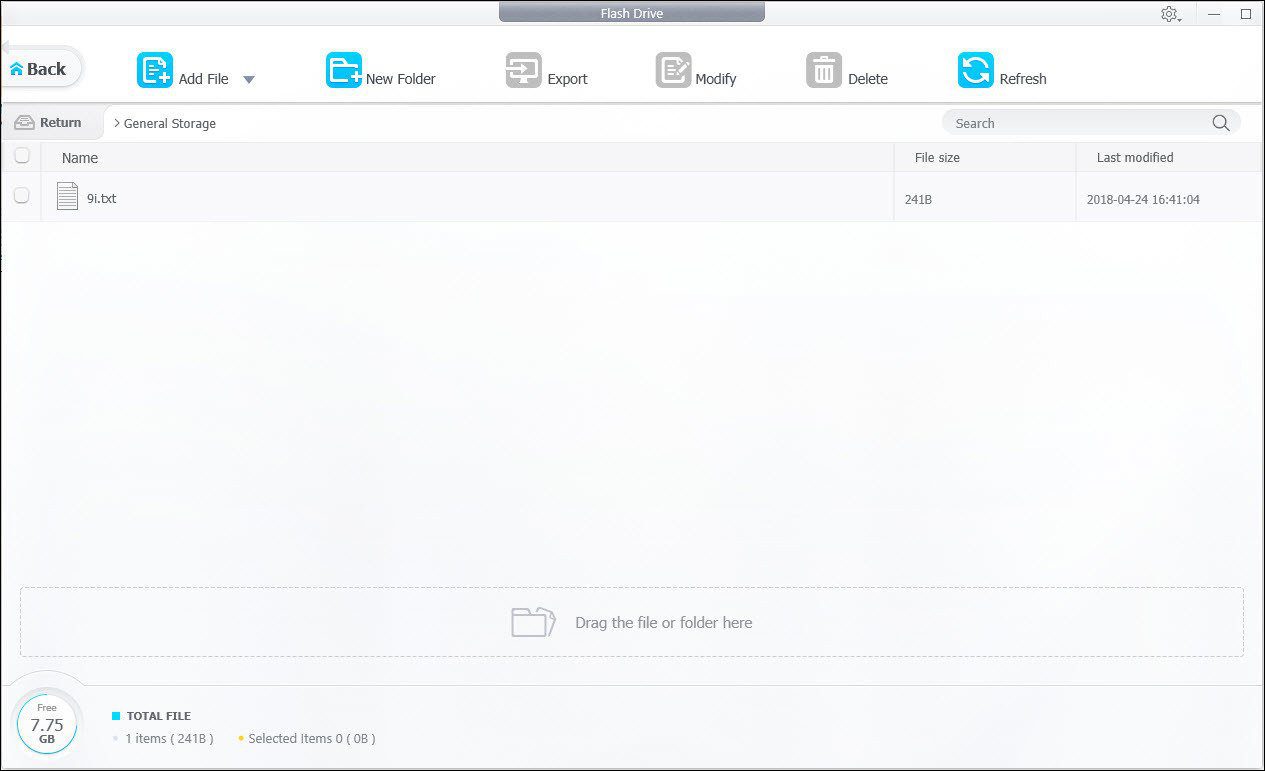Tick the checkbox for 9i.txt
Viewport: 1265px width, 771px height.
pyautogui.click(x=22, y=196)
